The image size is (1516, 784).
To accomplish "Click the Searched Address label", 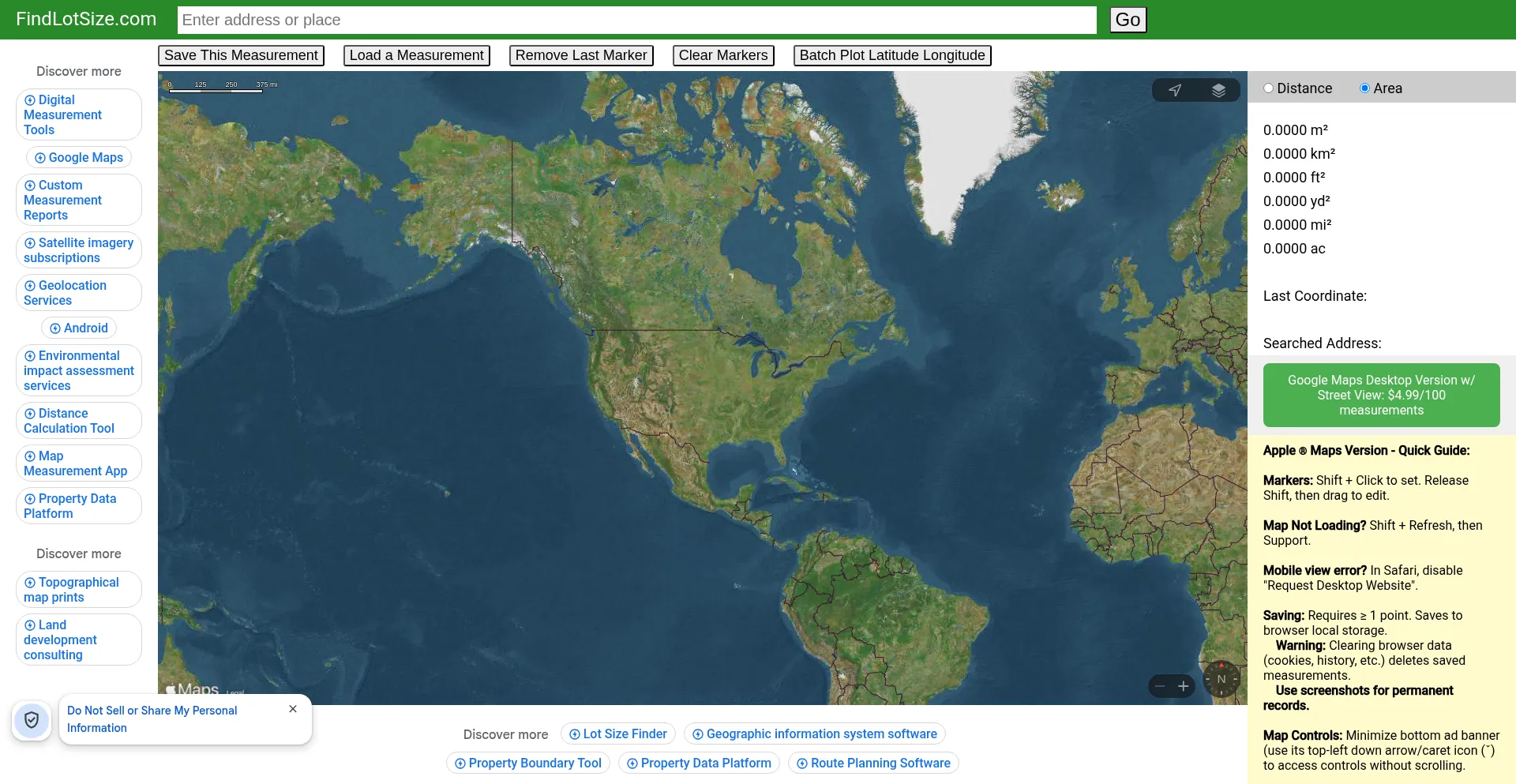I will point(1323,343).
